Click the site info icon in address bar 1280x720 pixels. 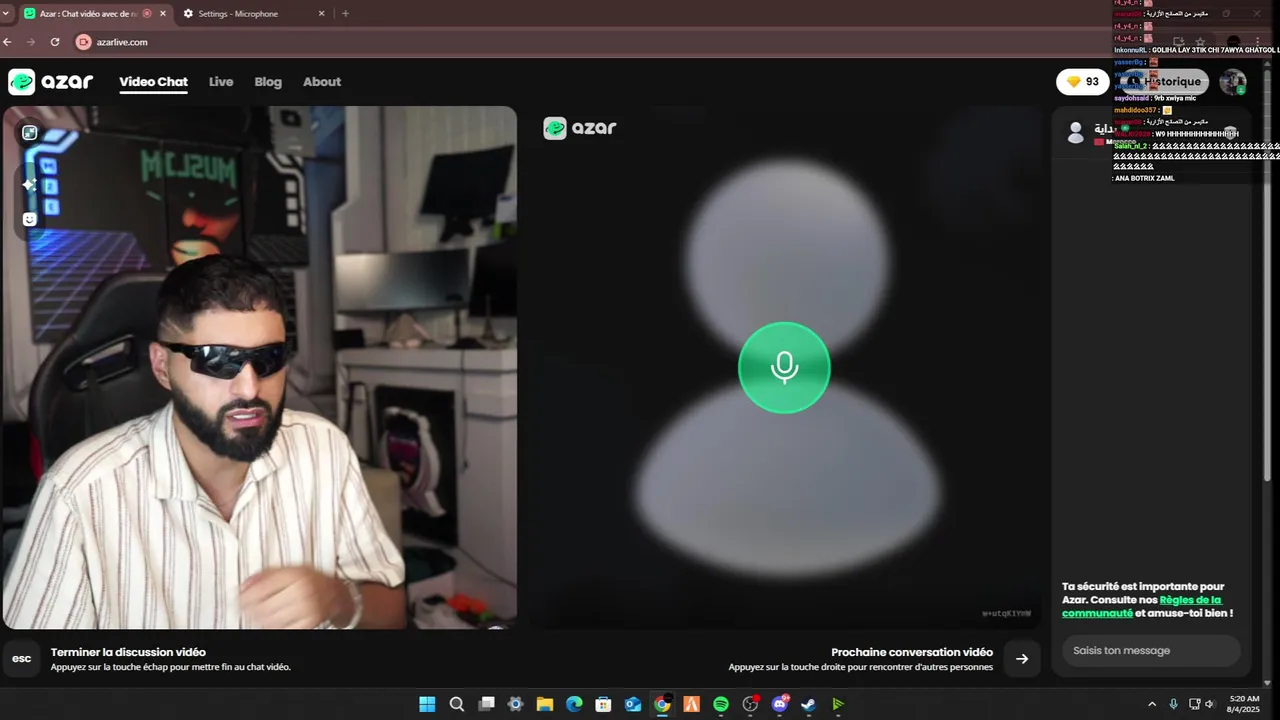tap(84, 42)
